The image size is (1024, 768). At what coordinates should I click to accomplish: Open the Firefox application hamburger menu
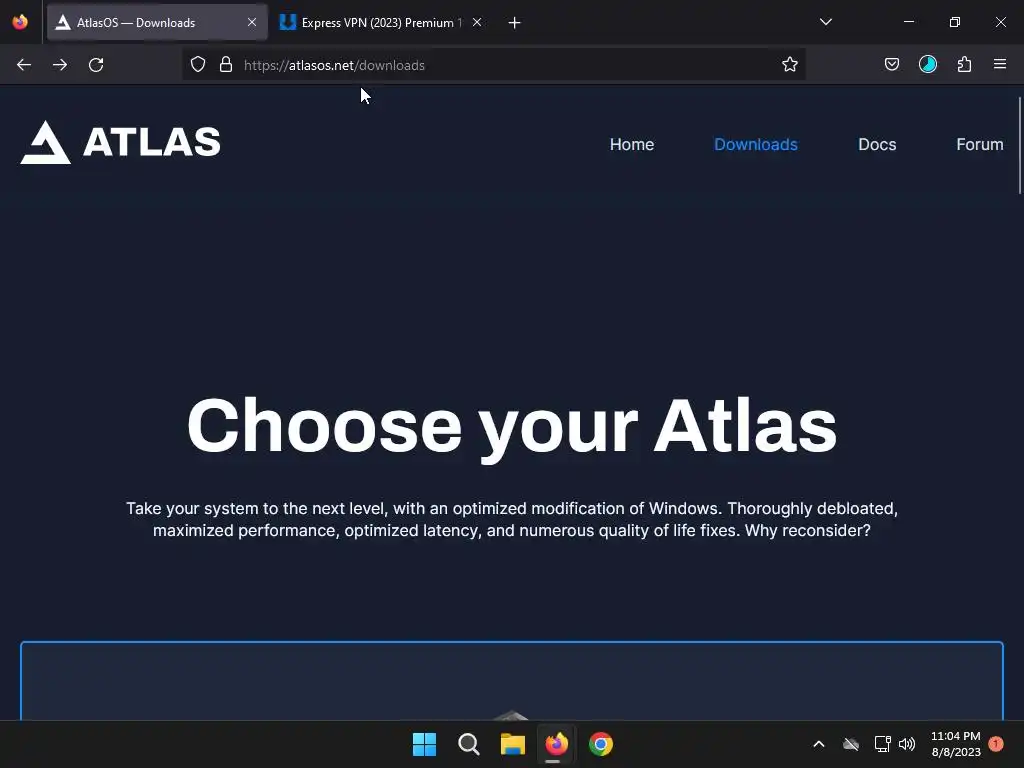click(1000, 65)
